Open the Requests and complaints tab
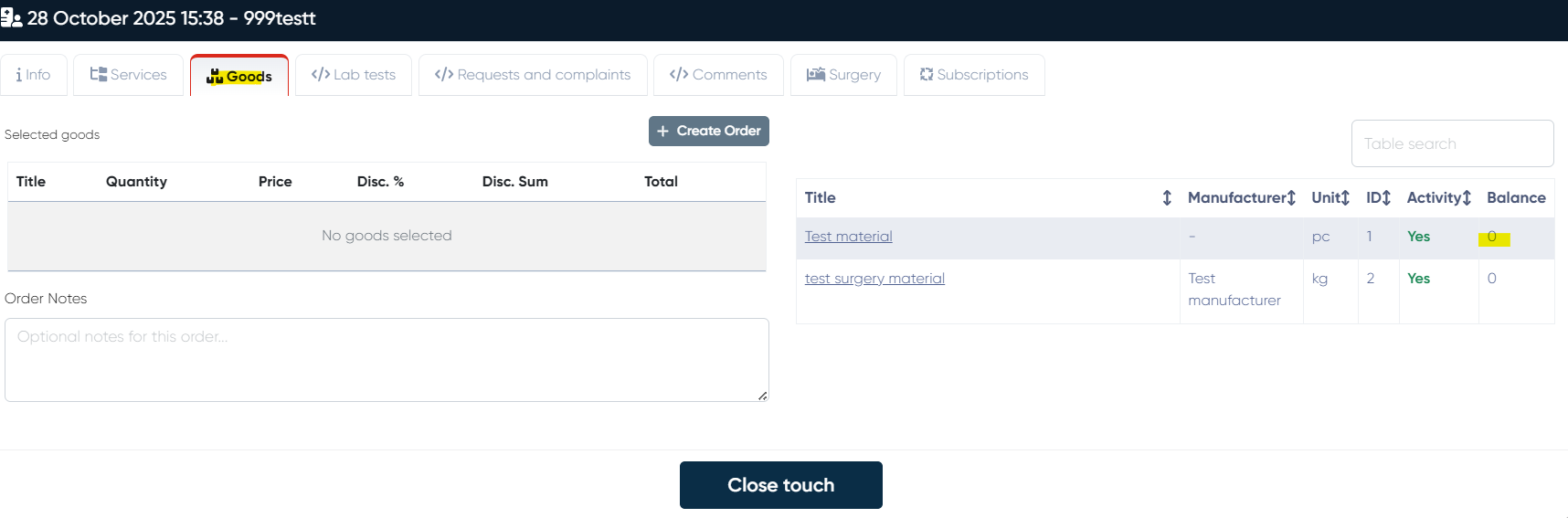This screenshot has height=518, width=1568. click(533, 75)
